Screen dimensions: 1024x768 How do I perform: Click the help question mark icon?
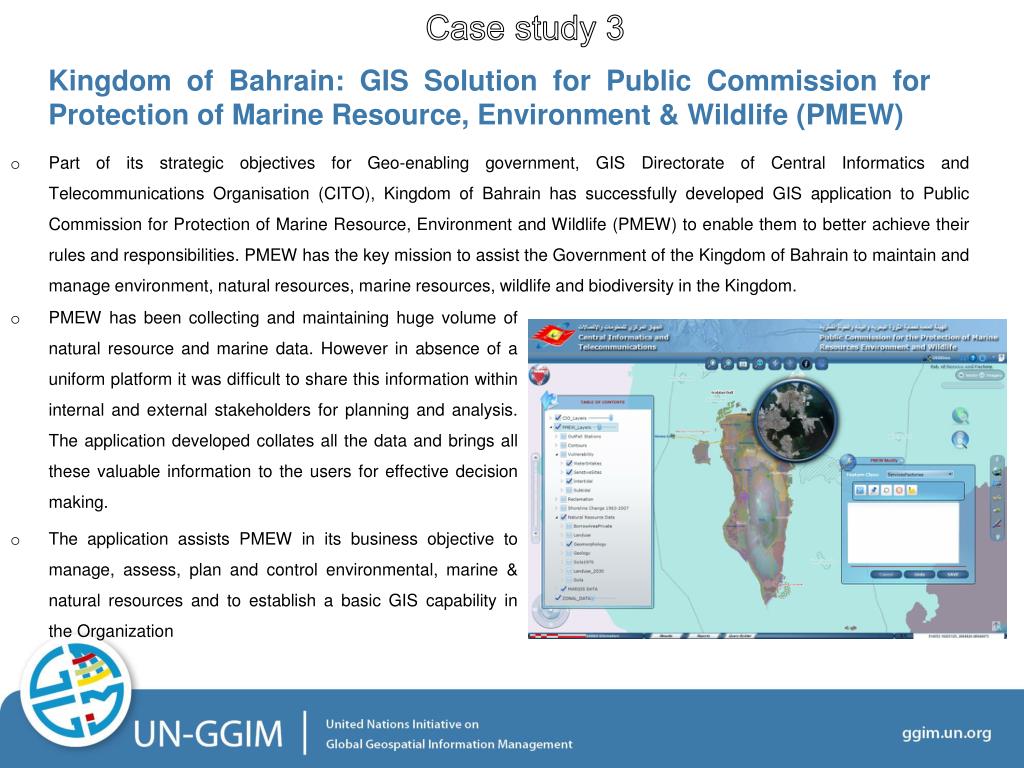pos(972,358)
